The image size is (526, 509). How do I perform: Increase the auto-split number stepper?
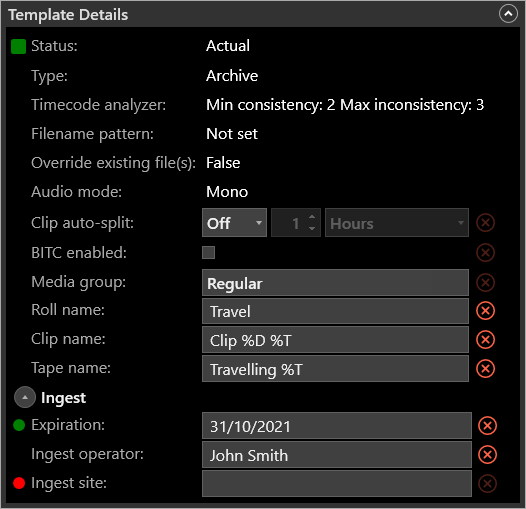[x=312, y=217]
